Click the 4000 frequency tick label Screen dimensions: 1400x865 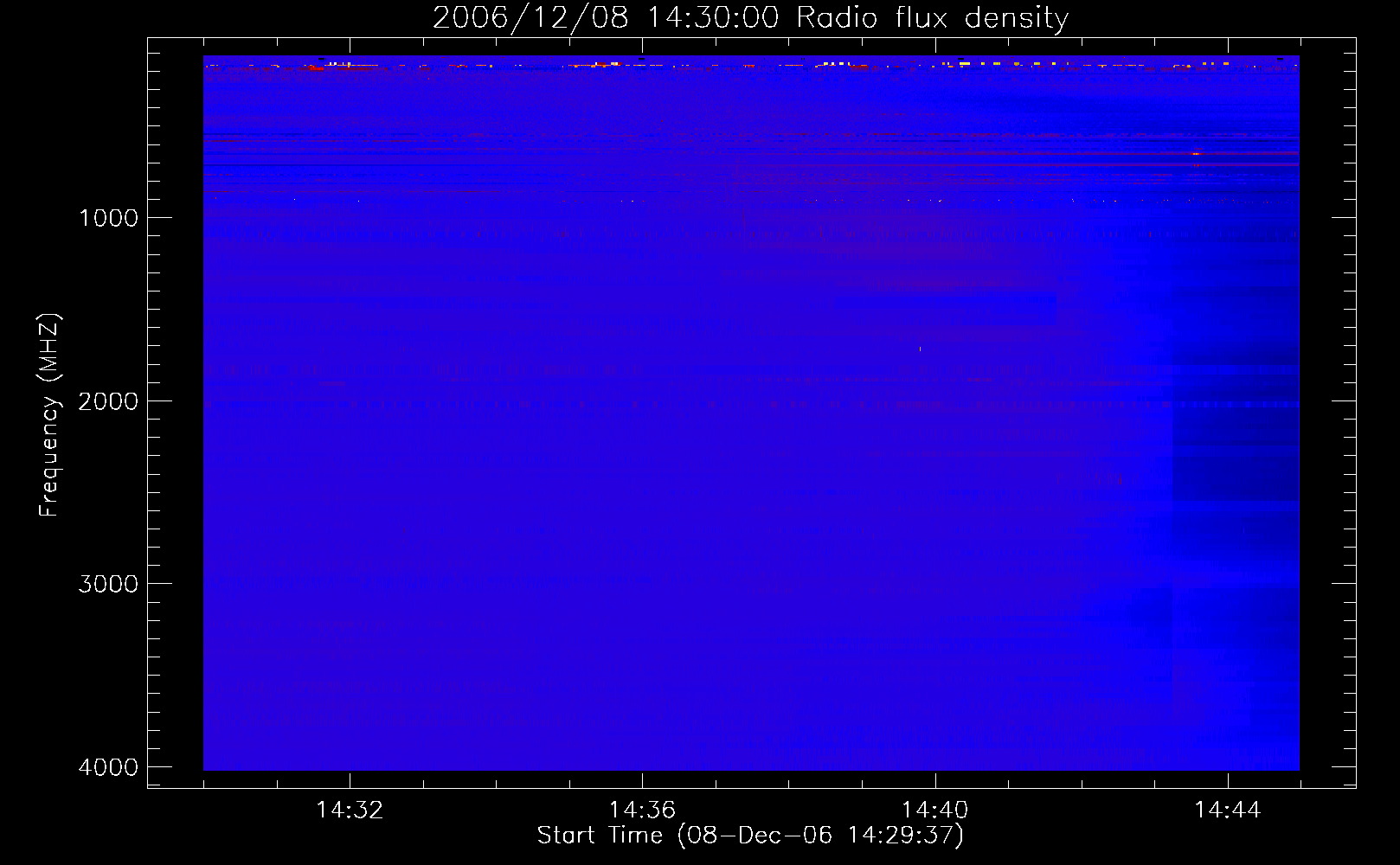pyautogui.click(x=108, y=767)
